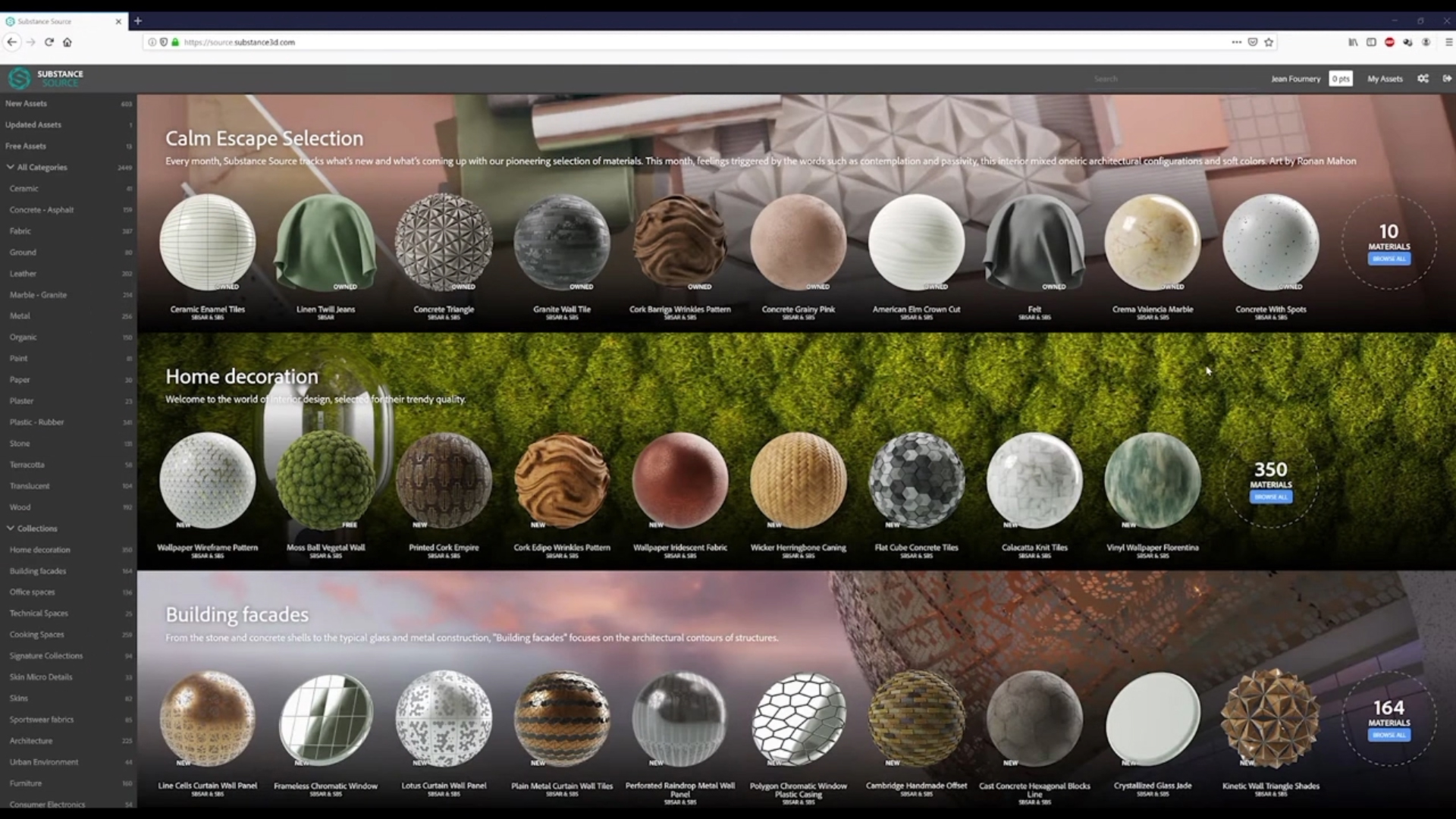Open Firefox hamburger menu
Screen dimensions: 1456x819
1448,42
